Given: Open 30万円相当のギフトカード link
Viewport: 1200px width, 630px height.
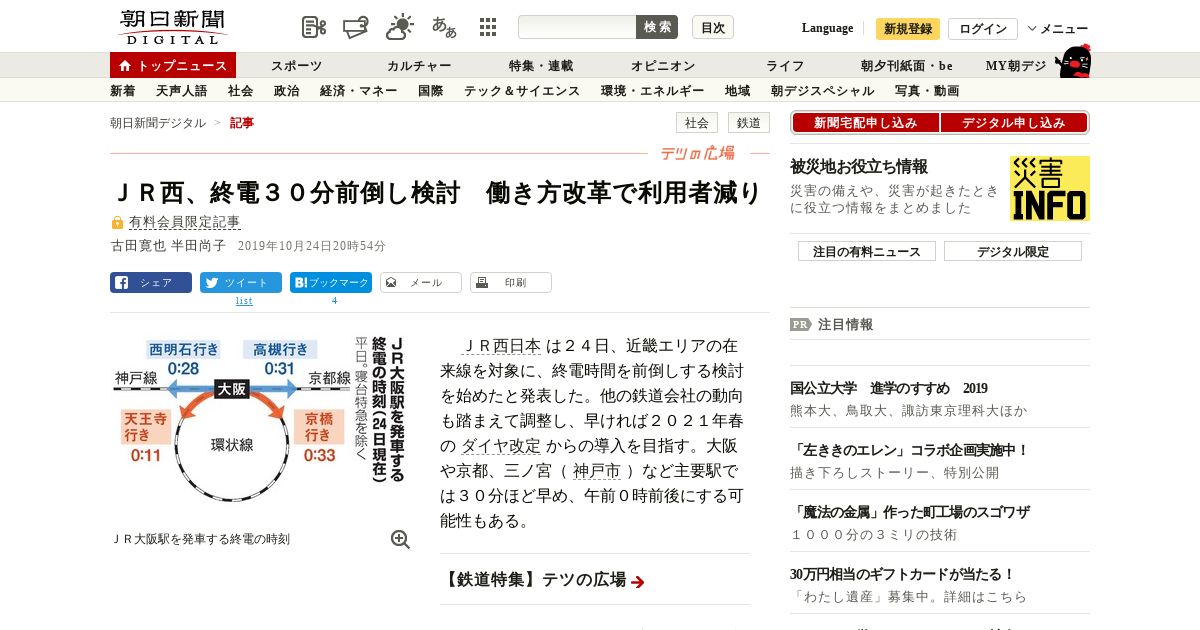Looking at the screenshot, I should [x=902, y=574].
